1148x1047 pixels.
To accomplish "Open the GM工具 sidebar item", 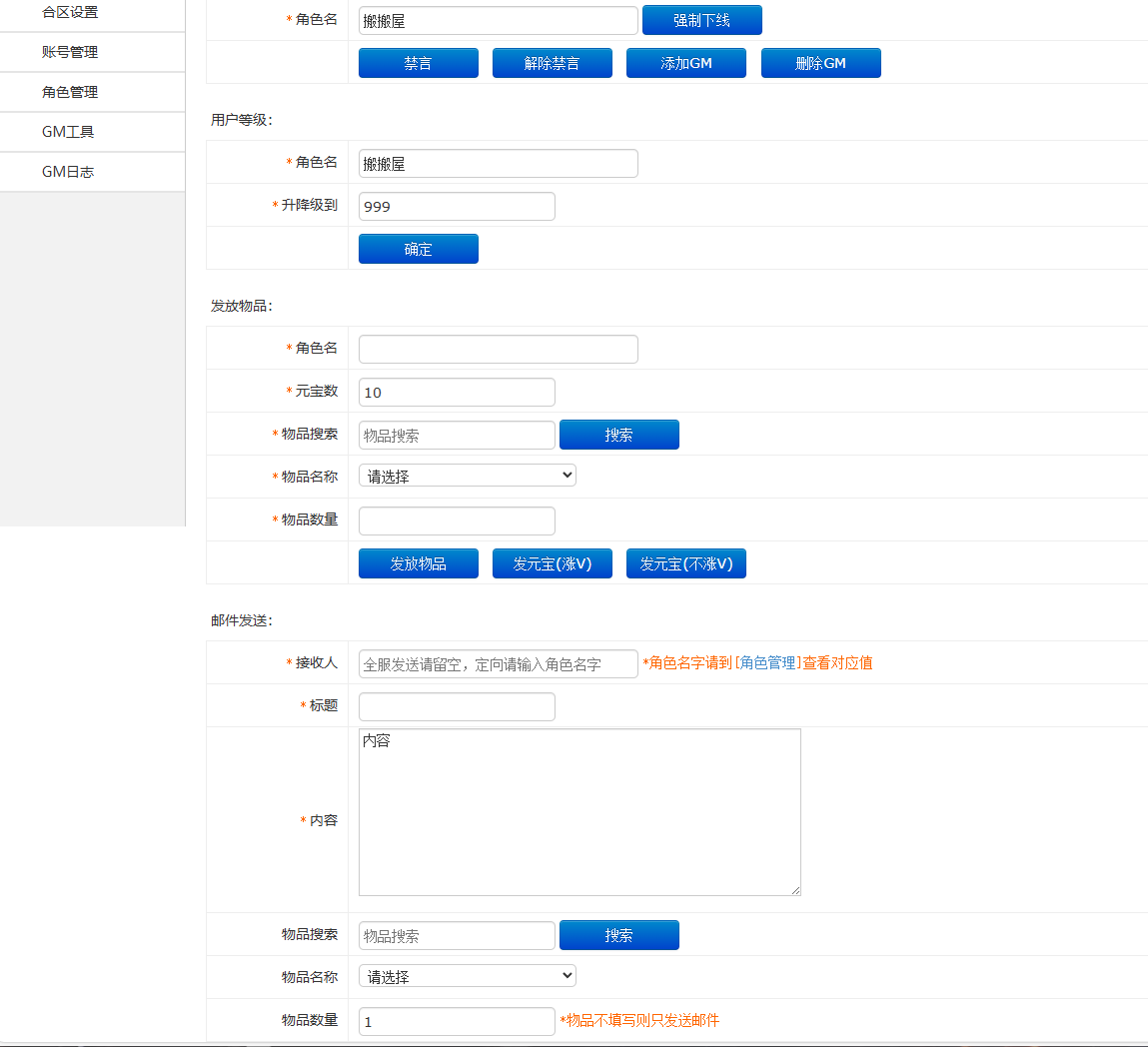I will click(68, 132).
